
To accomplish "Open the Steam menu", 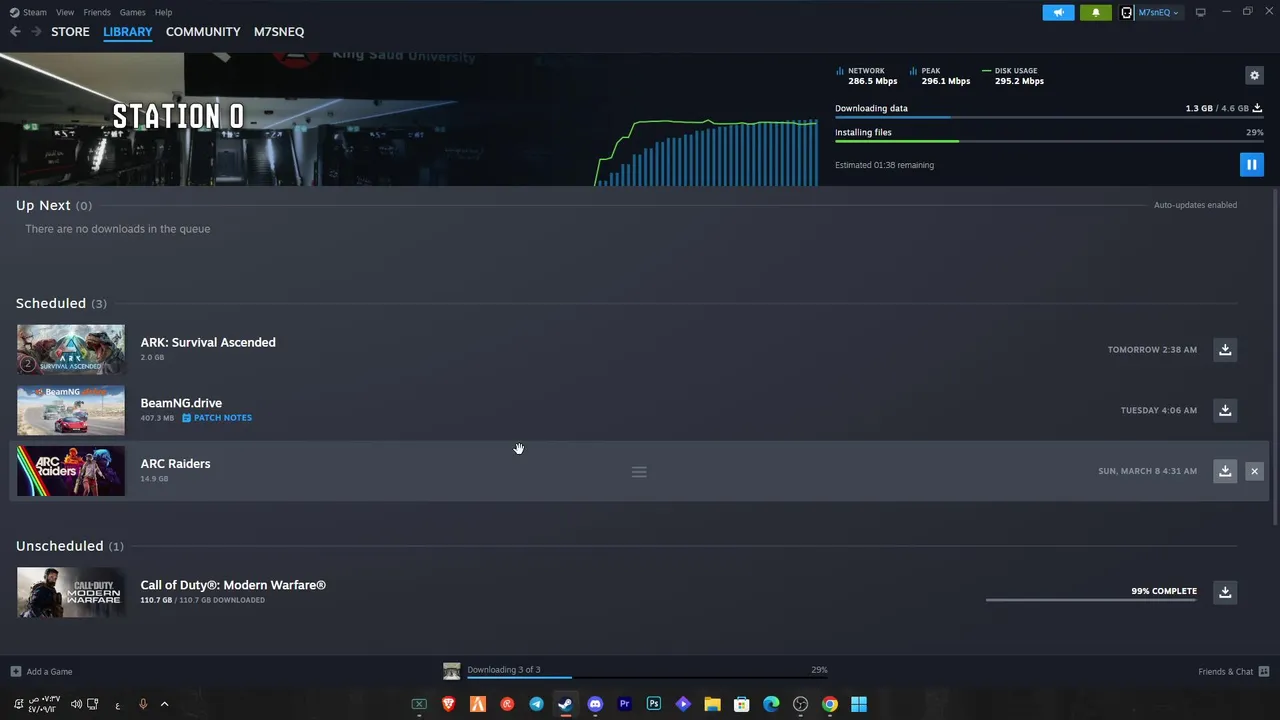I will (x=28, y=12).
